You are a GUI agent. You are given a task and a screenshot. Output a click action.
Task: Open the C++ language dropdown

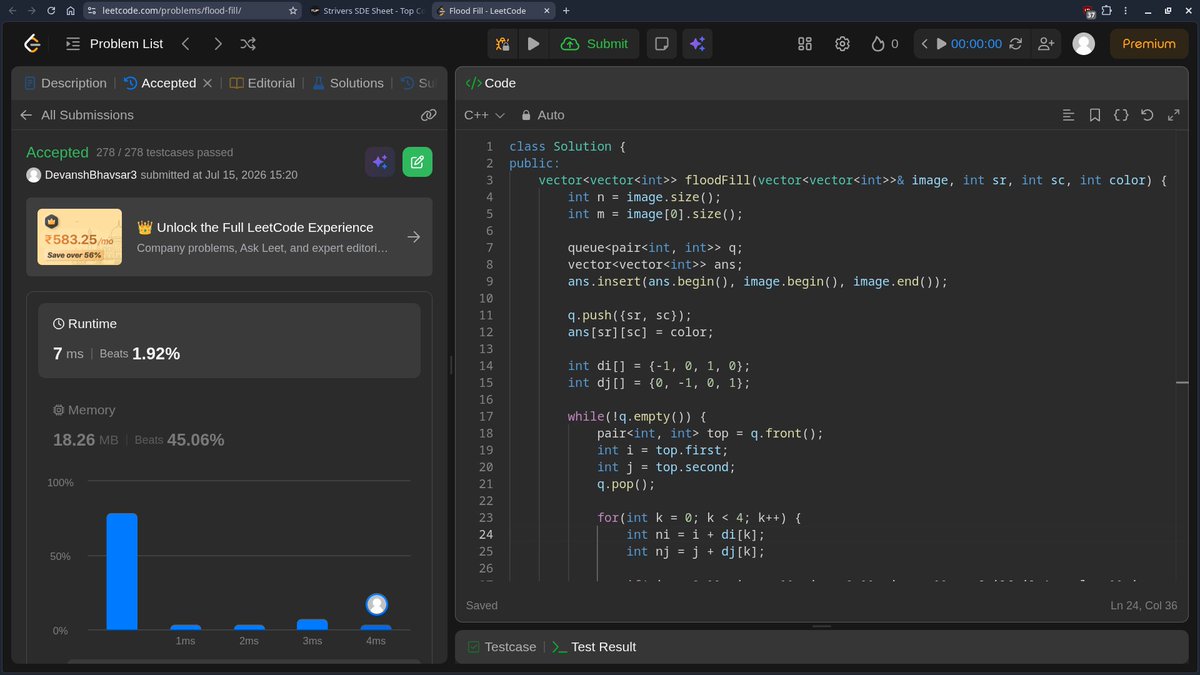(484, 115)
